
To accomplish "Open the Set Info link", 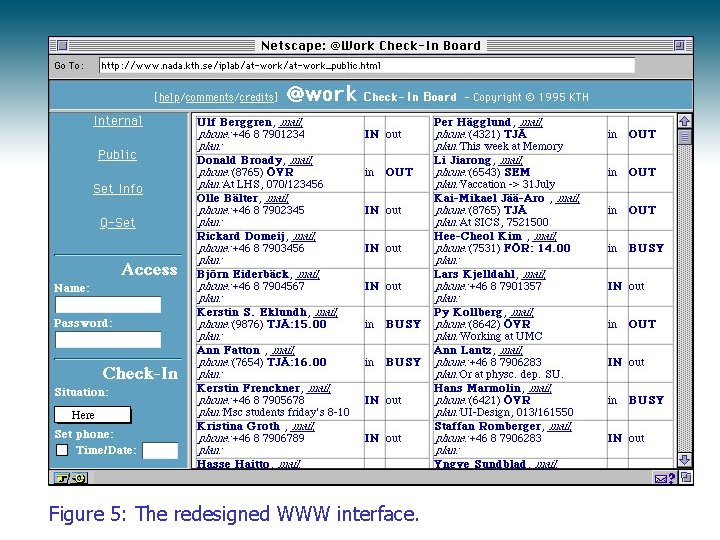I will (x=118, y=189).
